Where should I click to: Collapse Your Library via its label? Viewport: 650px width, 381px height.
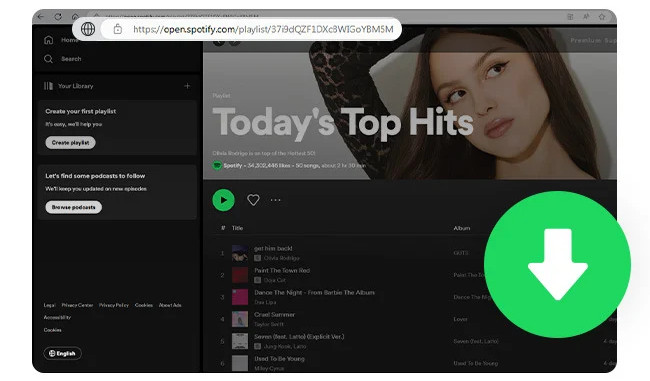(75, 86)
